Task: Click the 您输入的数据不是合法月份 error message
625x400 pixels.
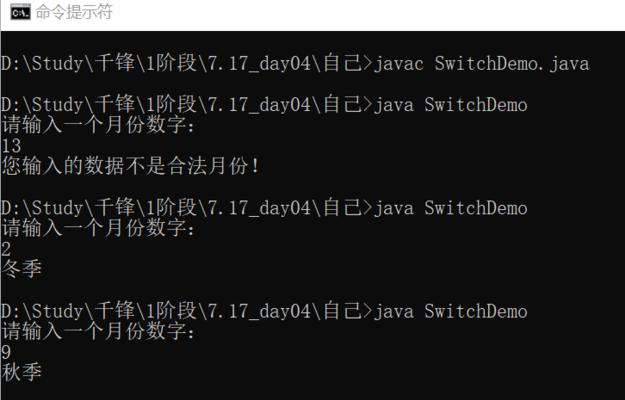Action: 131,166
